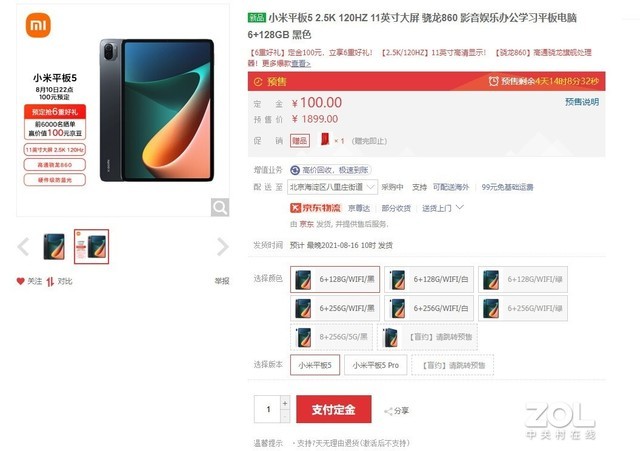Select the second promo thumbnail image
Image resolution: width=640 pixels, height=451 pixels.
click(91, 247)
